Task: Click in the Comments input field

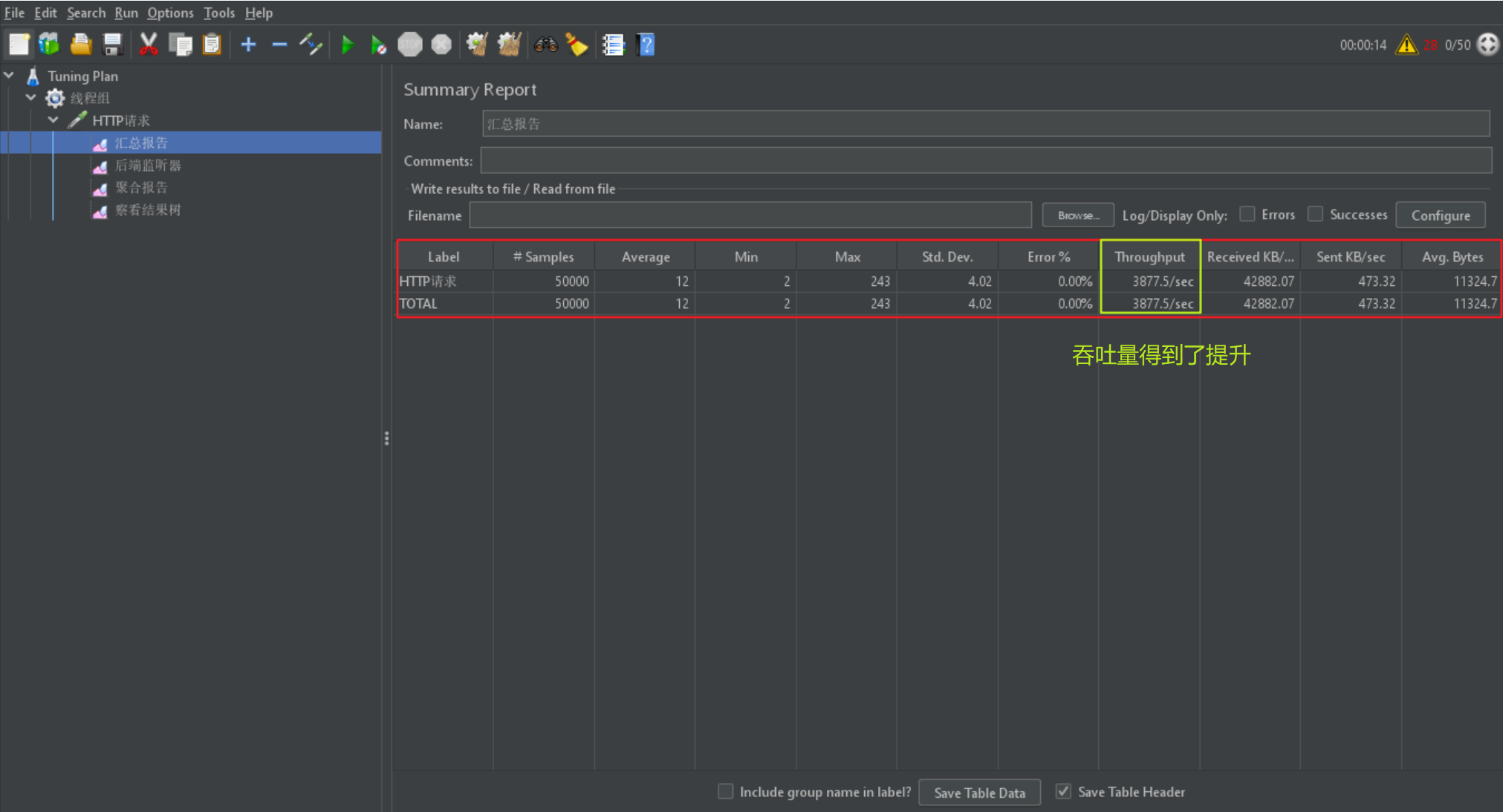Action: click(986, 160)
